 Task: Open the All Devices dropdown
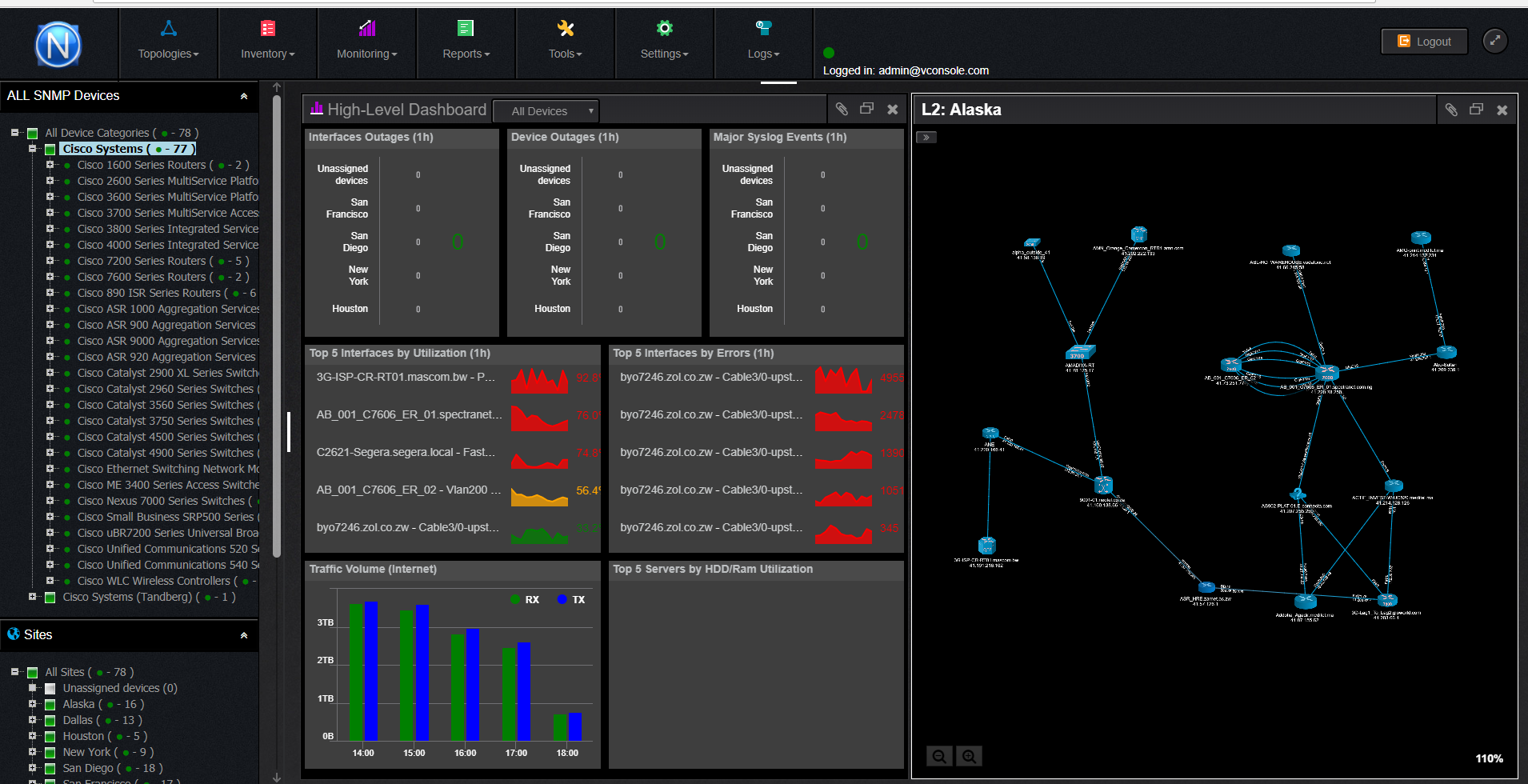click(x=546, y=111)
